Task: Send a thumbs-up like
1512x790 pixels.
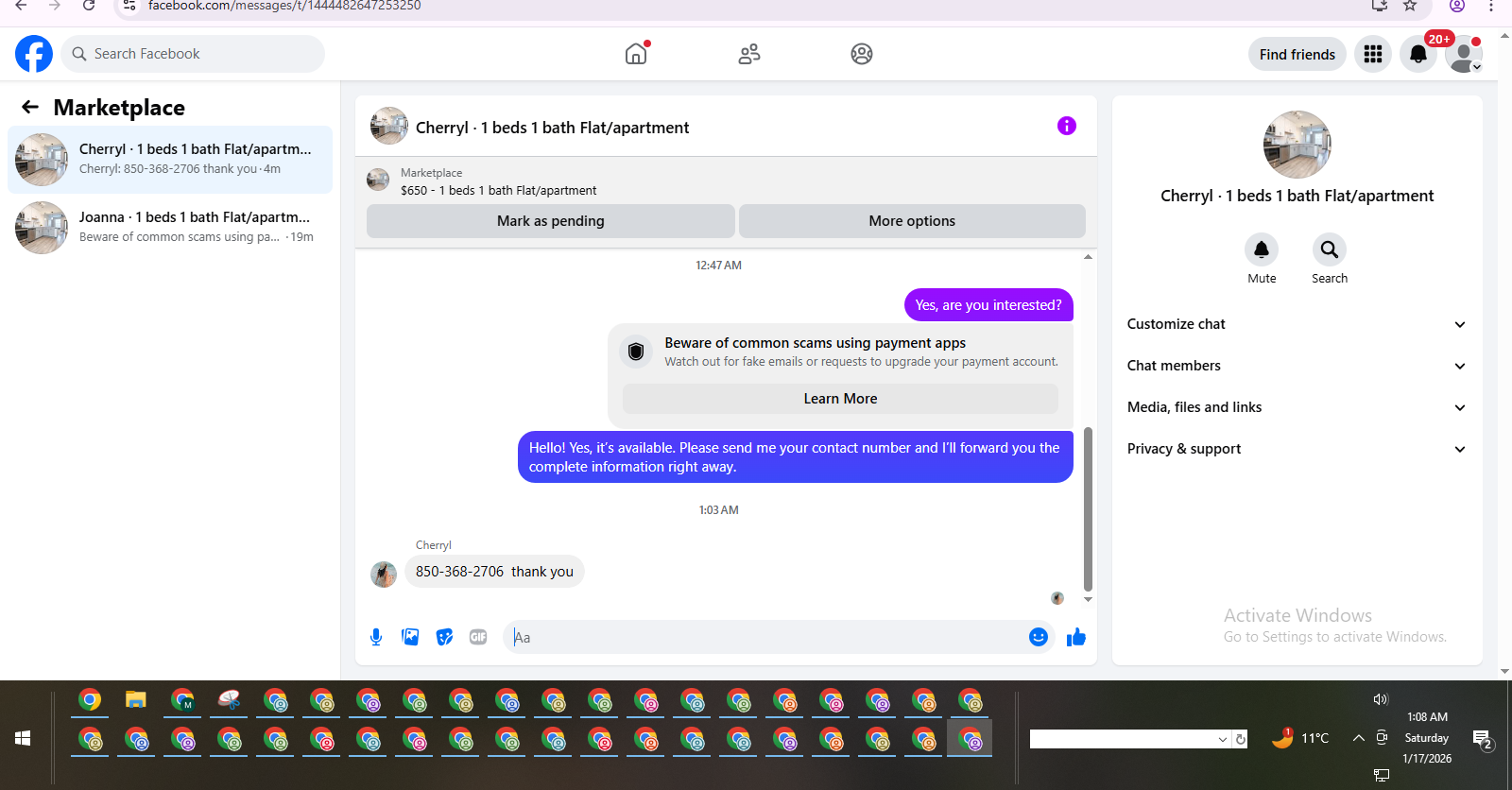Action: (1075, 637)
